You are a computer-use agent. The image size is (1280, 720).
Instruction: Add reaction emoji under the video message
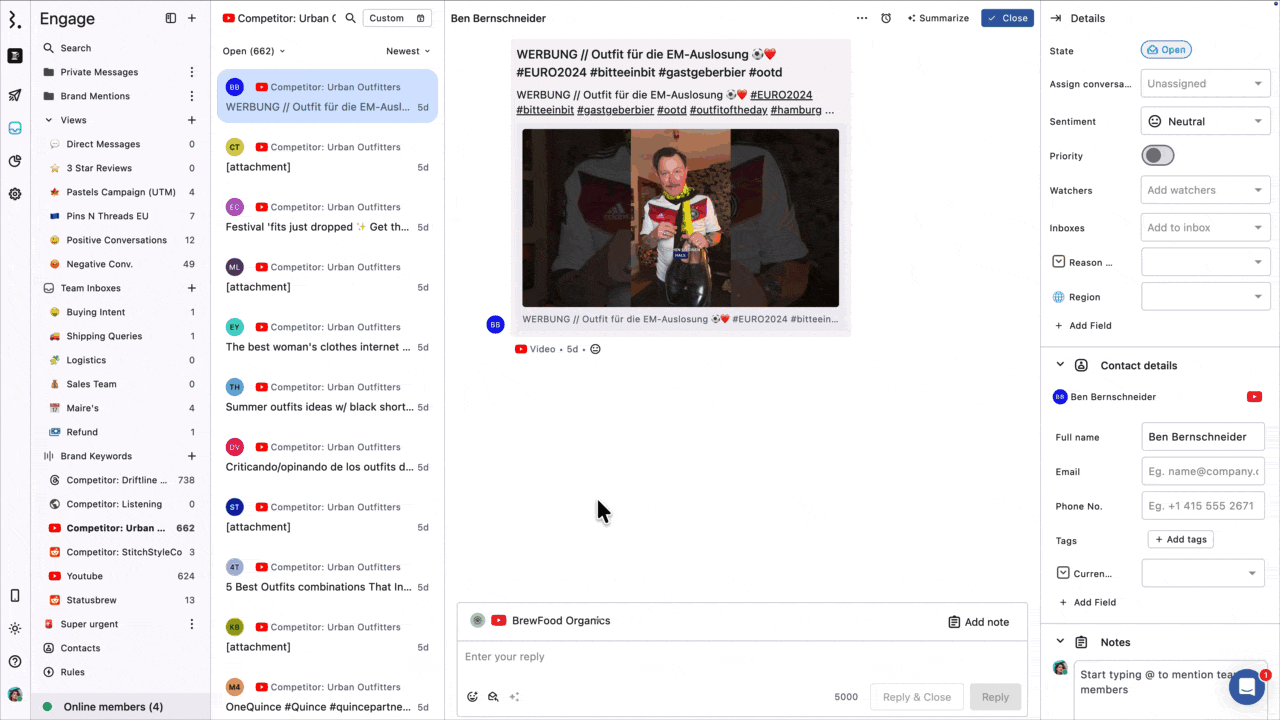(x=596, y=349)
